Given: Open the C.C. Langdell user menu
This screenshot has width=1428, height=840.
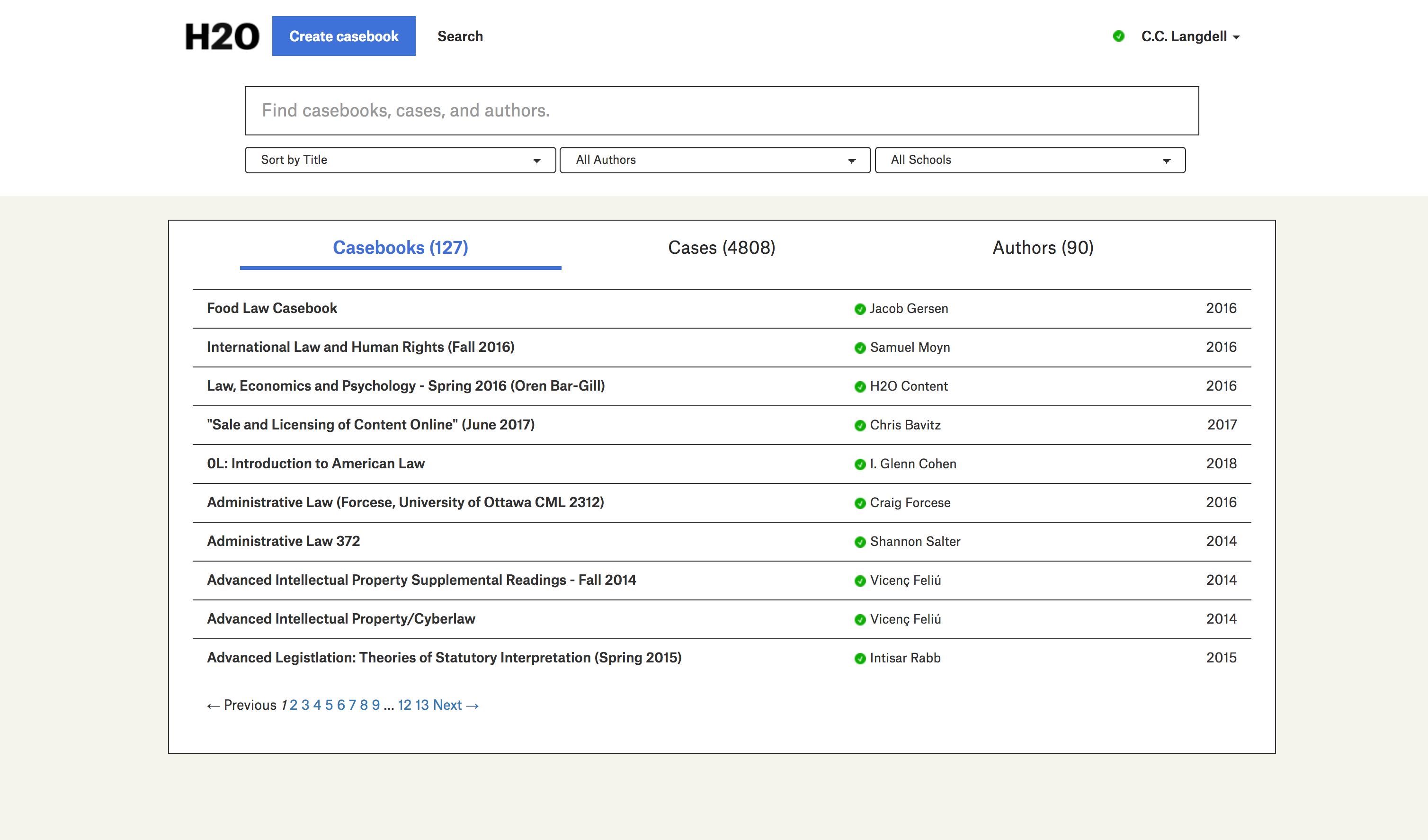Looking at the screenshot, I should coord(1190,36).
